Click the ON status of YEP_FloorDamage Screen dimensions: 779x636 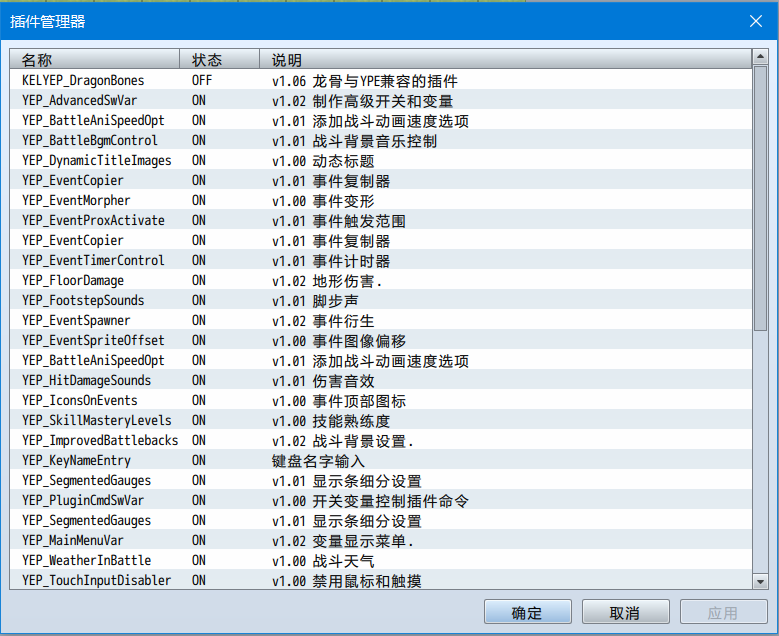coord(199,280)
